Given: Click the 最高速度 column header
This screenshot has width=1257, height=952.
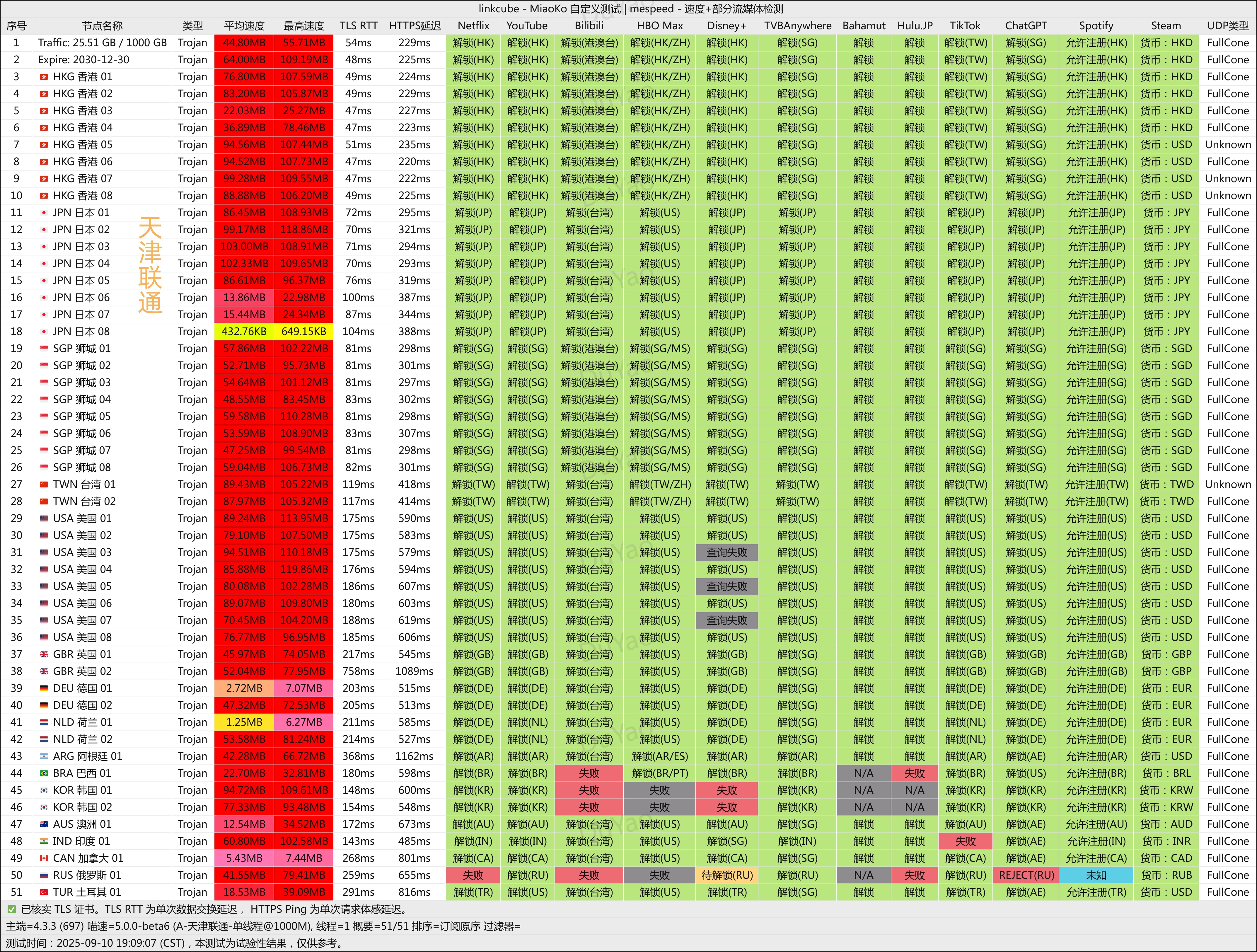Looking at the screenshot, I should [304, 25].
